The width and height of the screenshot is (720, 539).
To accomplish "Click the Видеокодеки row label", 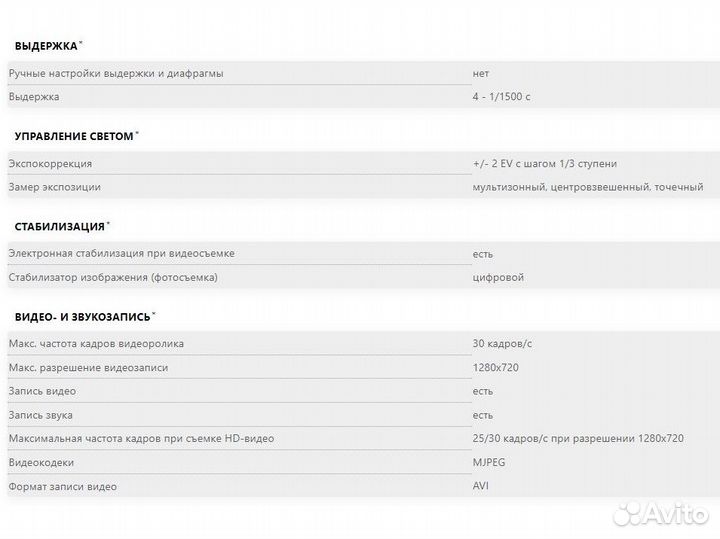I will [x=41, y=463].
